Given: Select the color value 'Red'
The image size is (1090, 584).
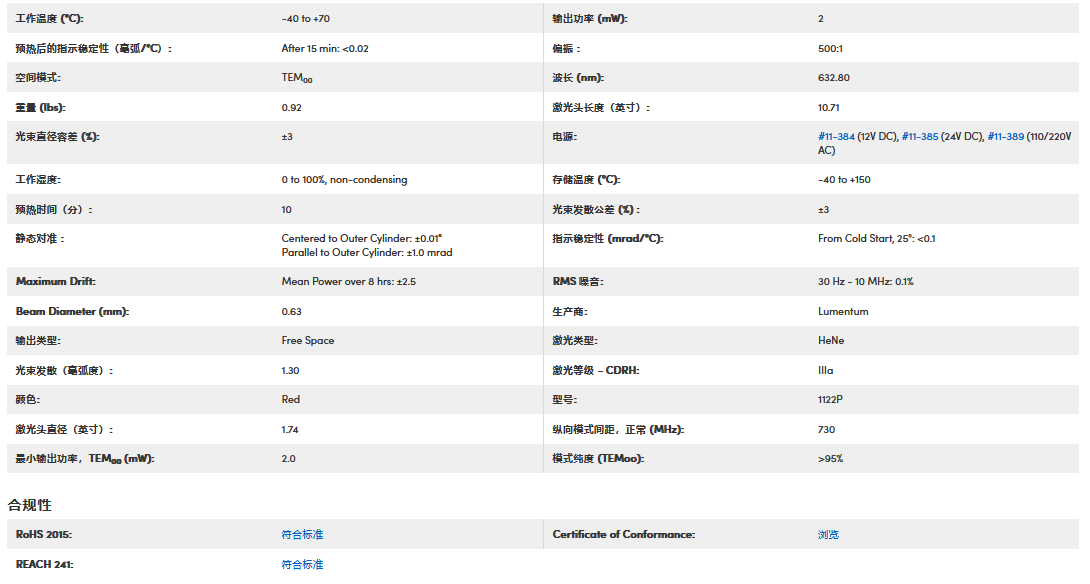Looking at the screenshot, I should [x=291, y=400].
